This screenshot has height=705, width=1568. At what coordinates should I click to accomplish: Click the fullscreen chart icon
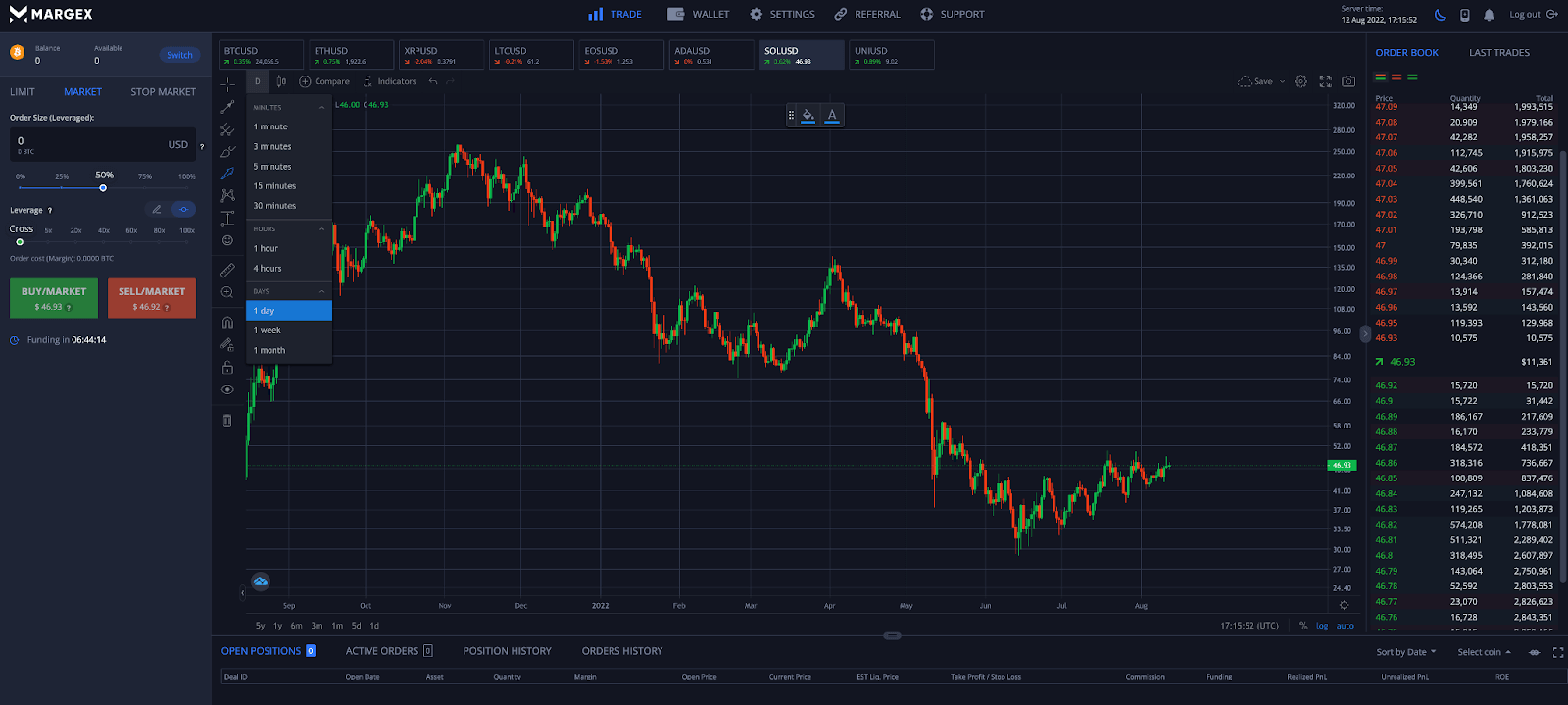coord(1325,81)
